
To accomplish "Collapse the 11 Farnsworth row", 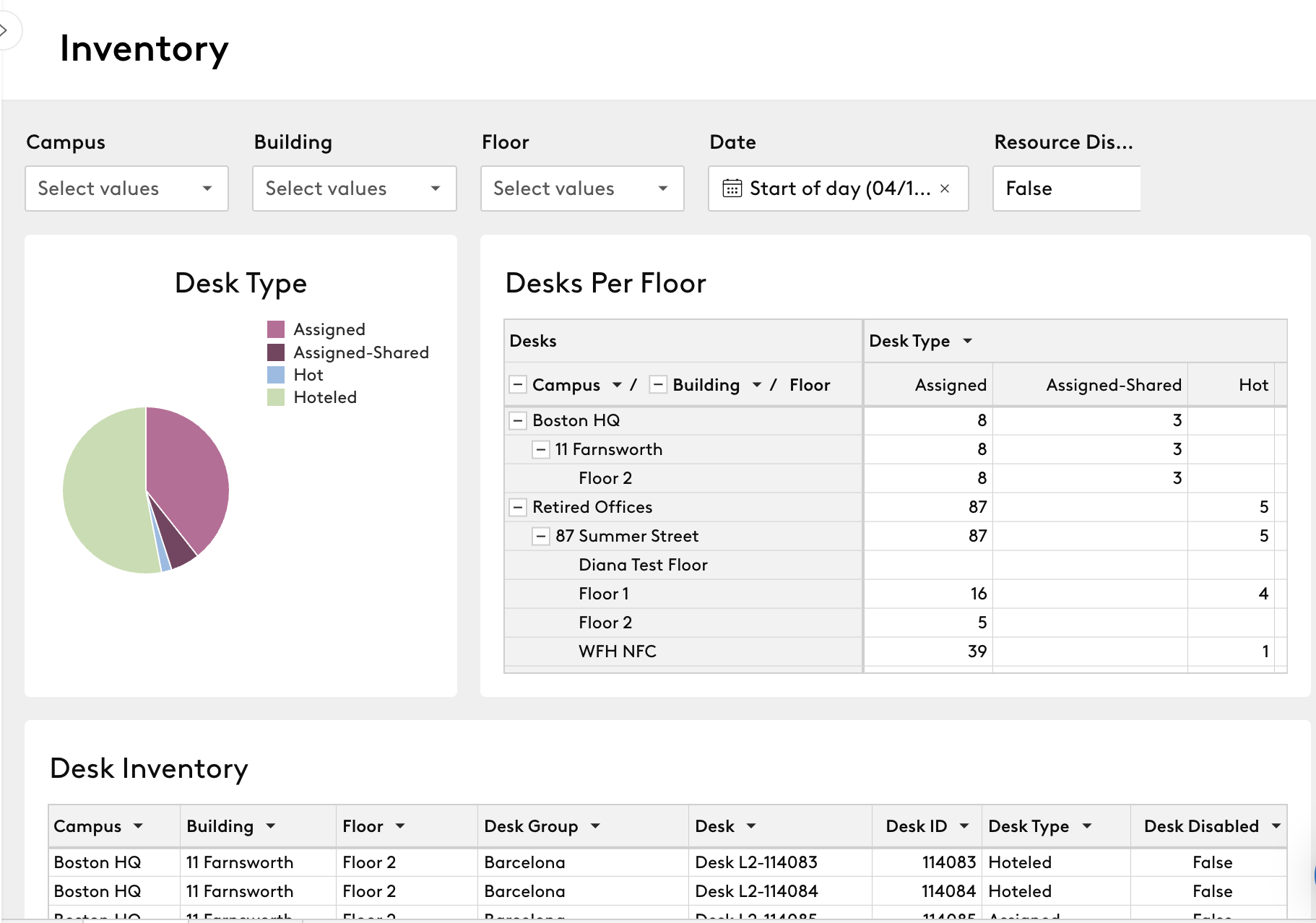I will (x=540, y=449).
